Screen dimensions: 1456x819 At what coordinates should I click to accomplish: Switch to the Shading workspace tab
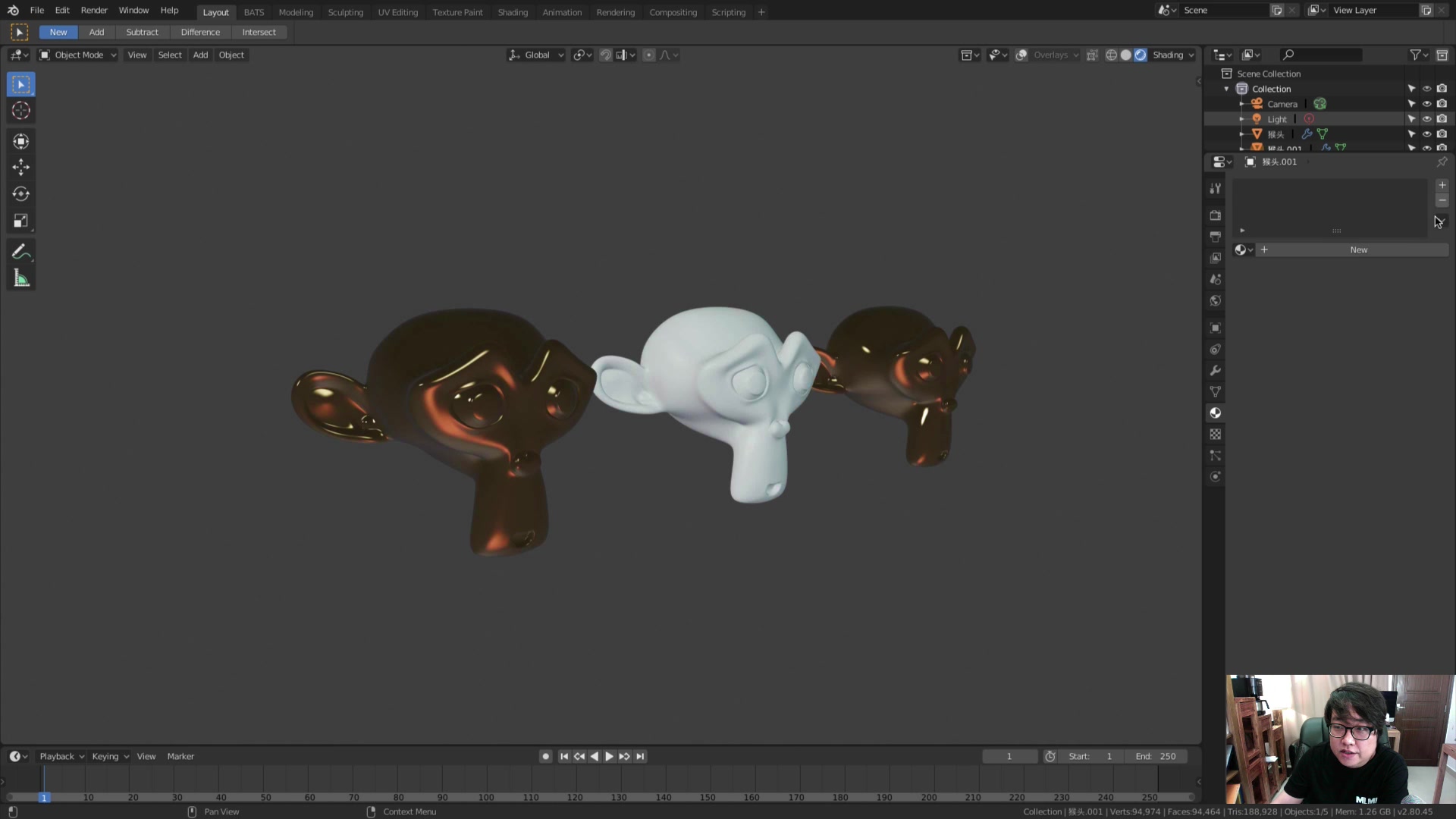coord(513,11)
